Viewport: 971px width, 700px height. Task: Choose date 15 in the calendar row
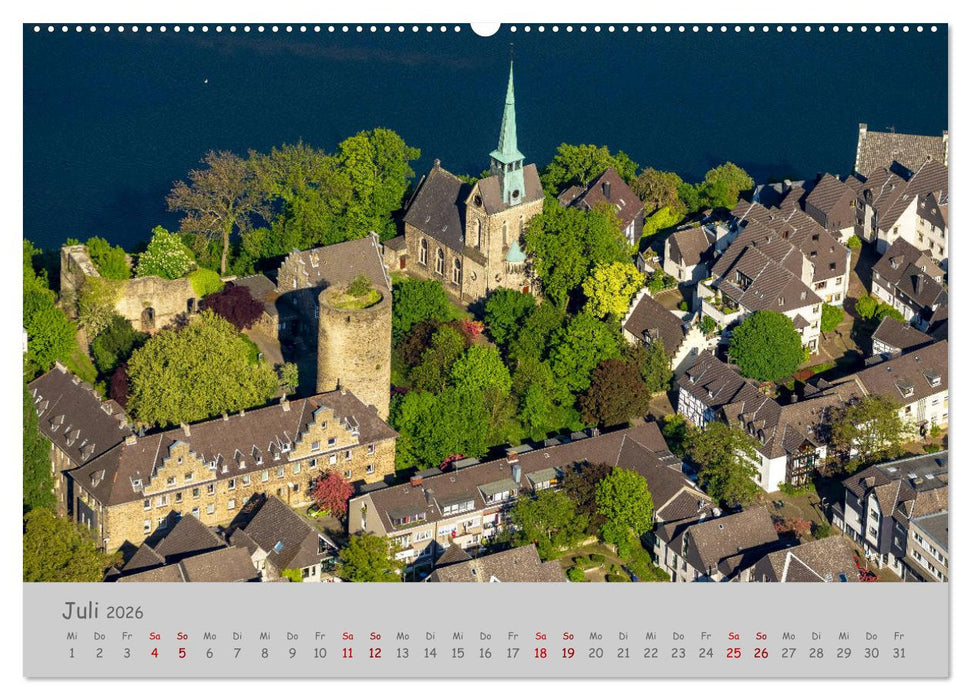click(x=457, y=653)
